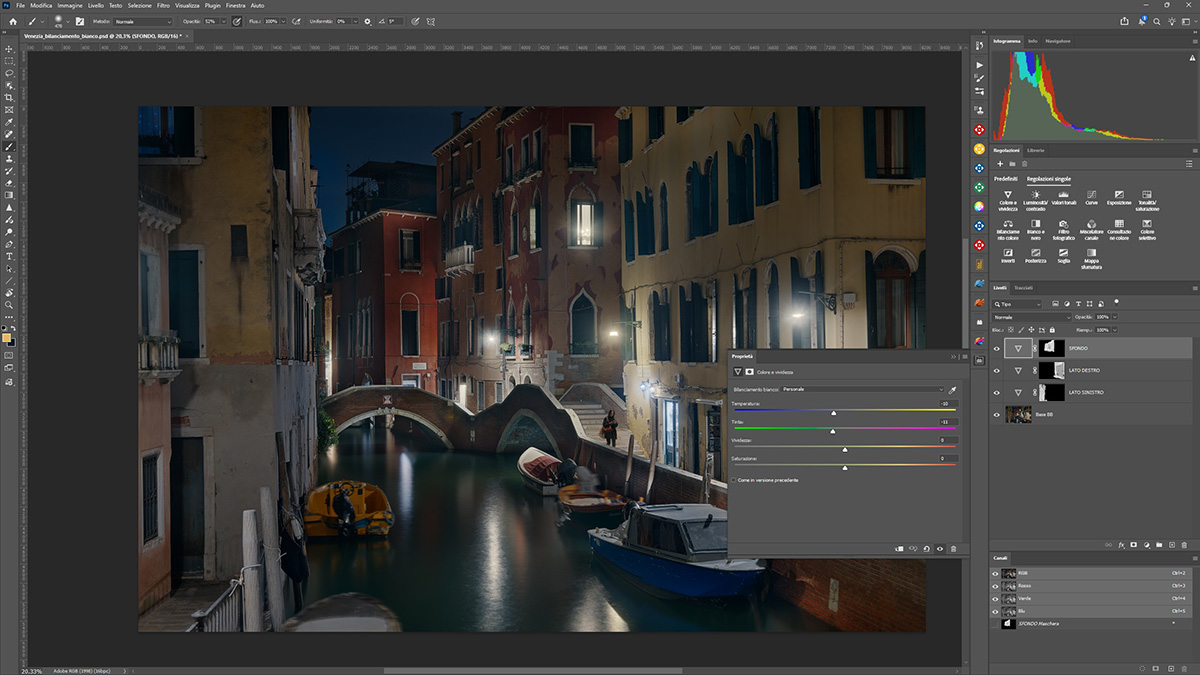Image resolution: width=1200 pixels, height=675 pixels.
Task: Hide the Base BB layer
Action: point(996,414)
